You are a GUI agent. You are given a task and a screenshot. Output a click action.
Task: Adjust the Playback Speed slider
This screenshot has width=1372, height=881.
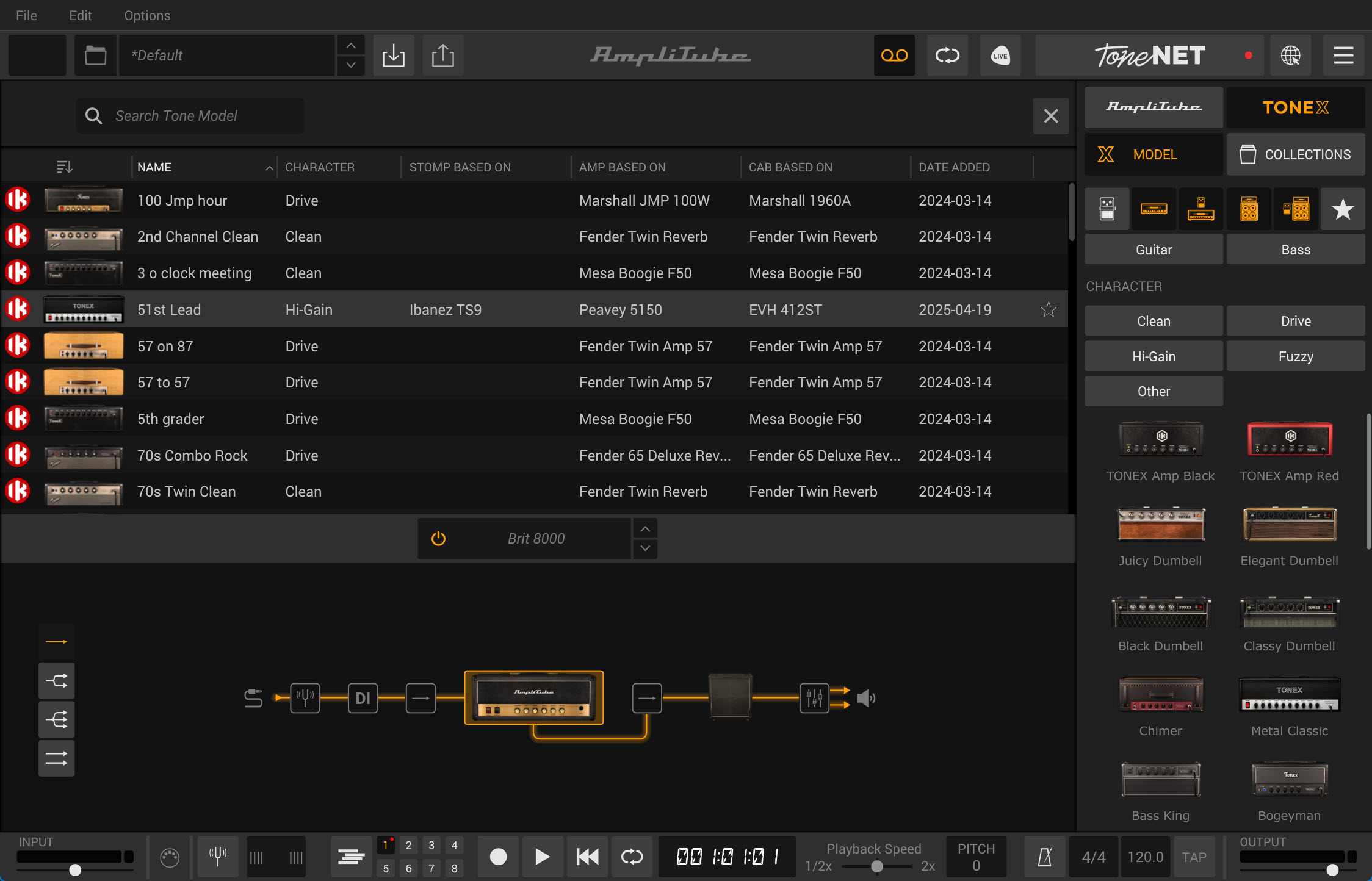click(876, 866)
